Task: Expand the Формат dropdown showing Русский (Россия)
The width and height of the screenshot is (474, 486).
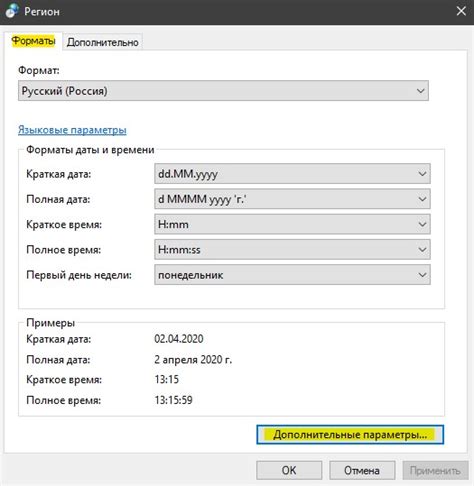Action: coord(223,91)
